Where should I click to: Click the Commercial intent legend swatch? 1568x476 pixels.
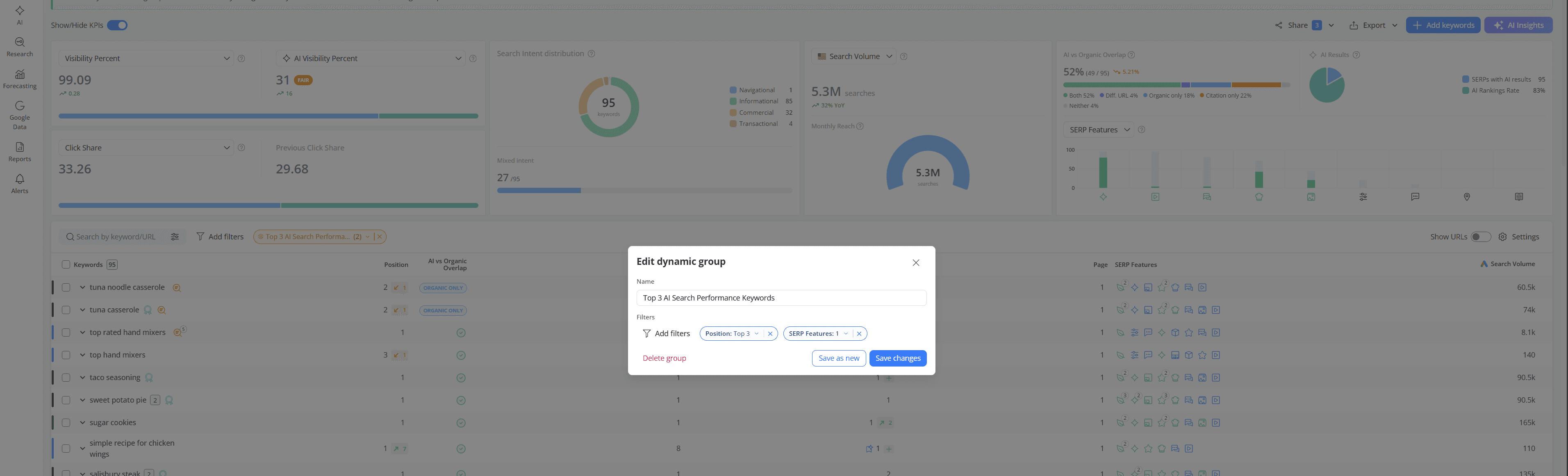click(x=733, y=113)
